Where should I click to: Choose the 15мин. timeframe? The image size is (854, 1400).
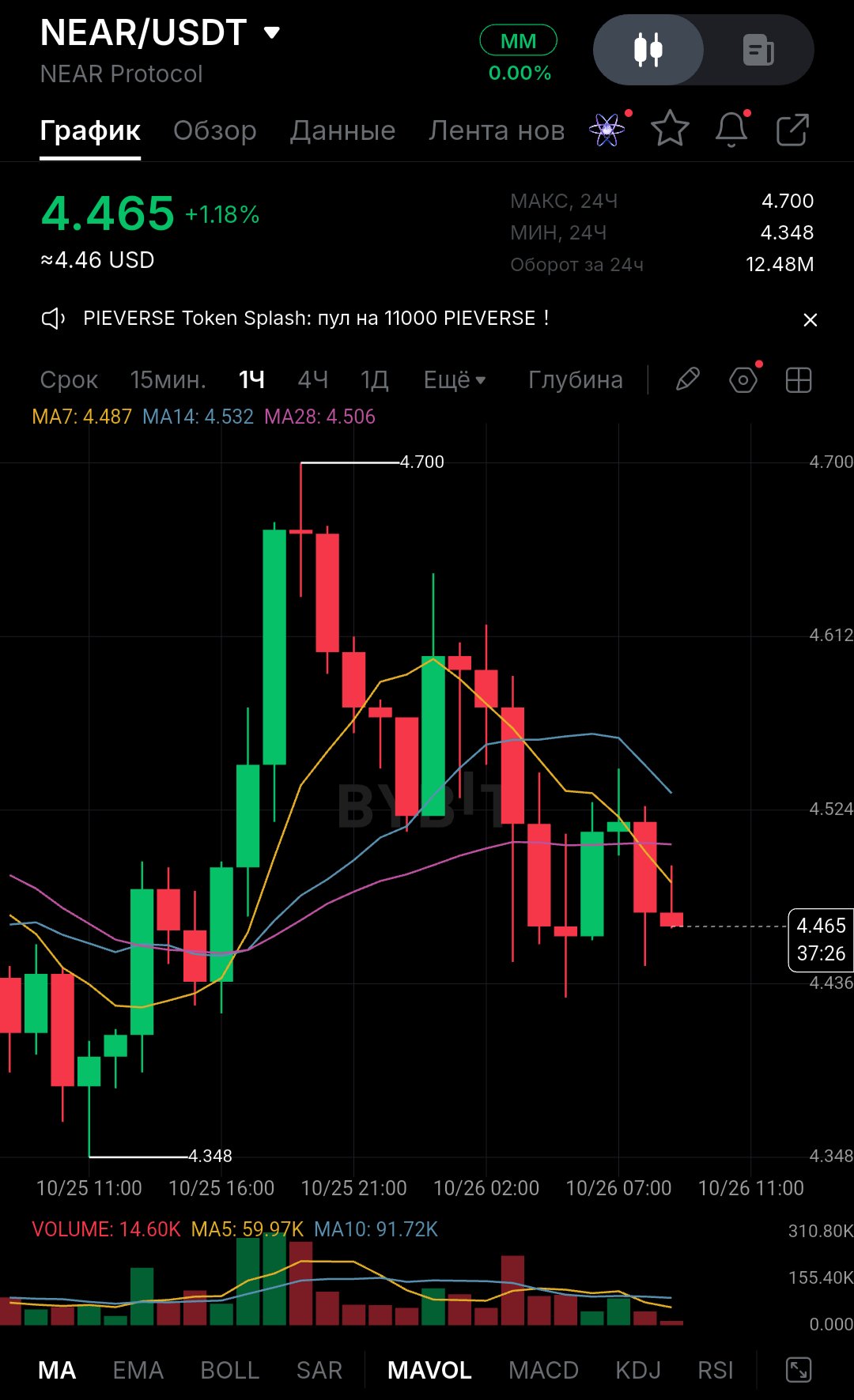point(168,380)
